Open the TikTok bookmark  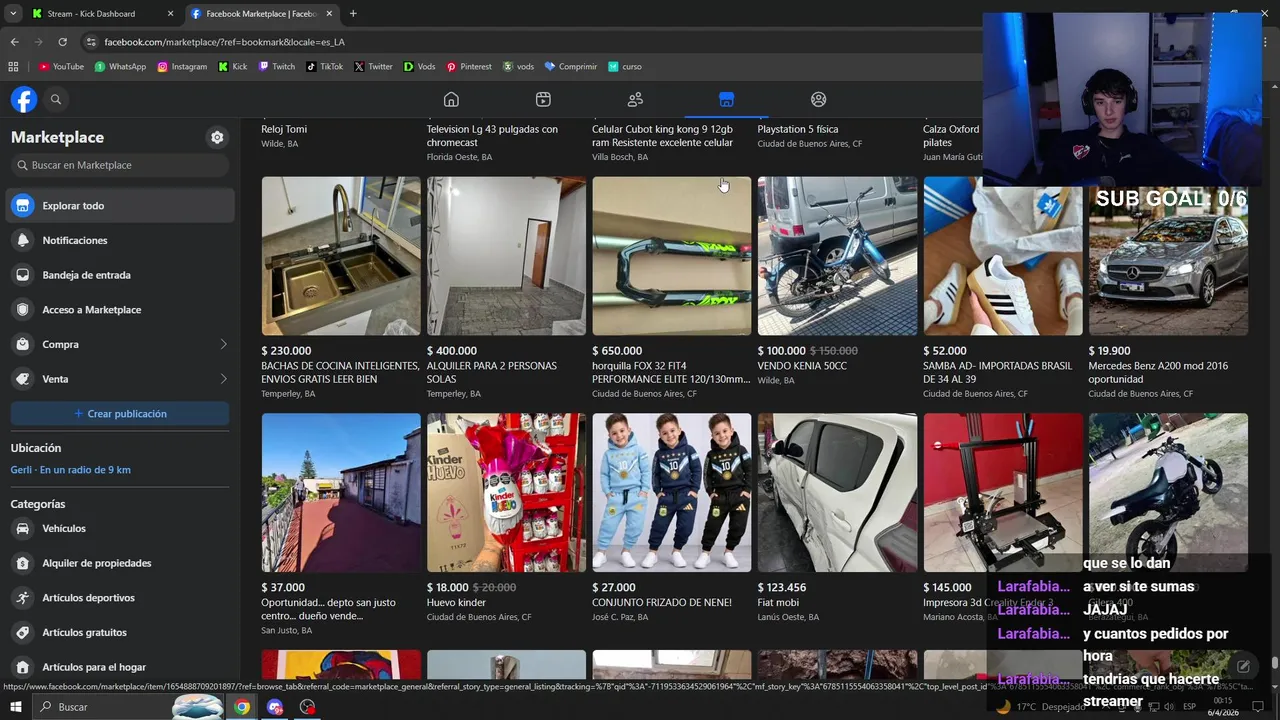pos(325,67)
